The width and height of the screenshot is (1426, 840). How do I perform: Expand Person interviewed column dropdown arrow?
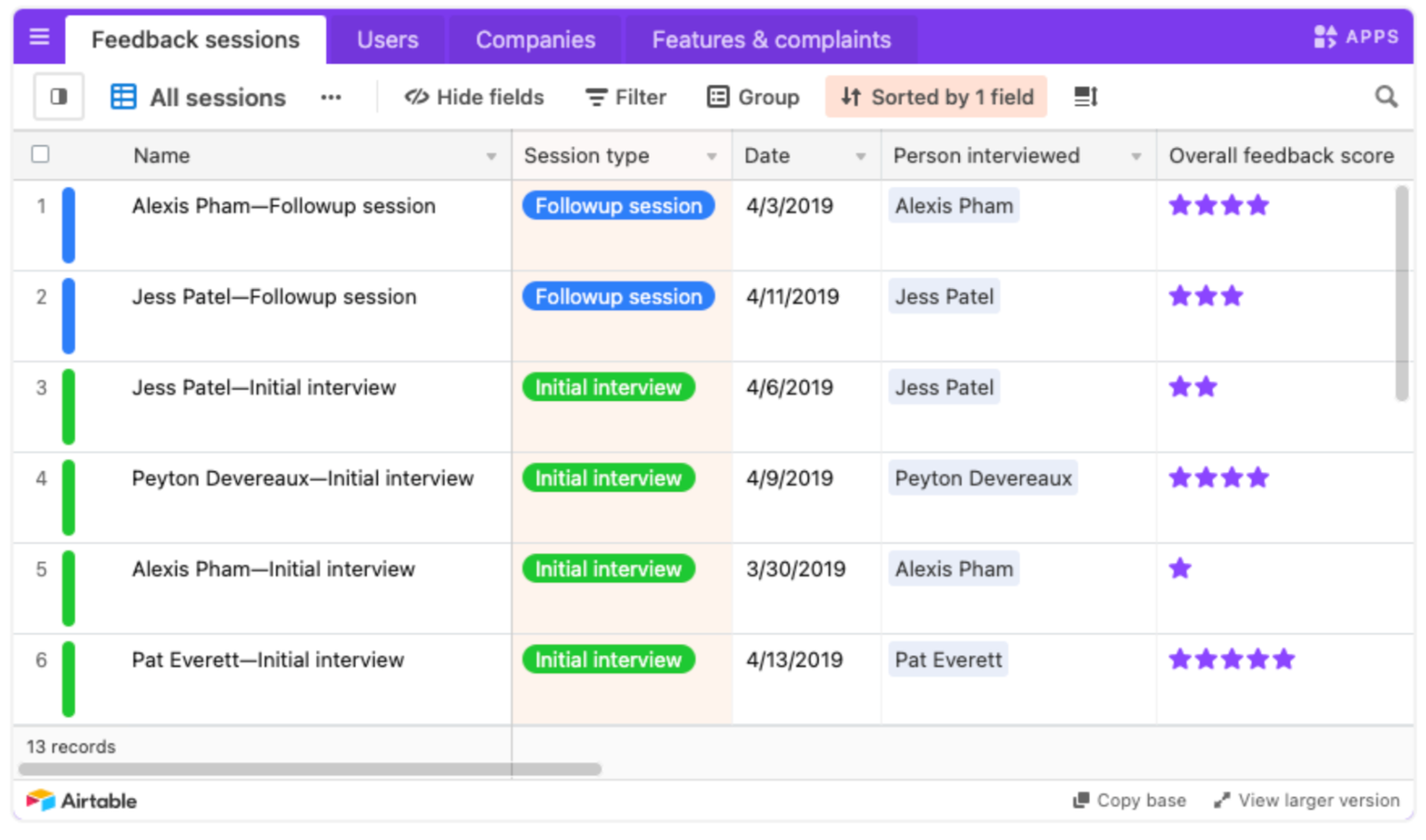(1135, 157)
